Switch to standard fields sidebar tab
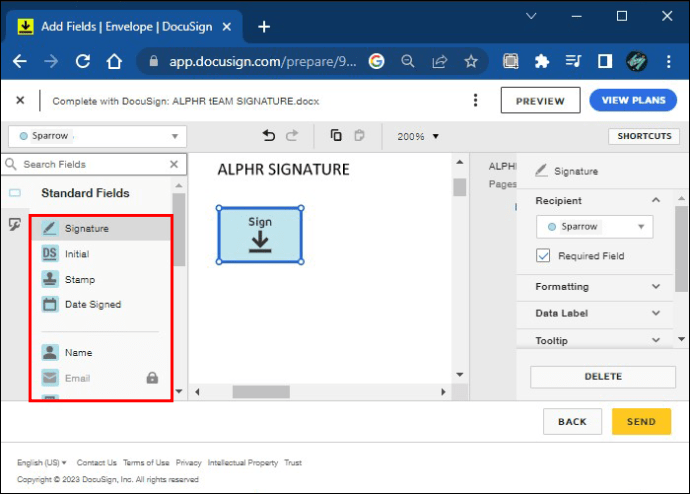This screenshot has width=690, height=494. coord(15,193)
